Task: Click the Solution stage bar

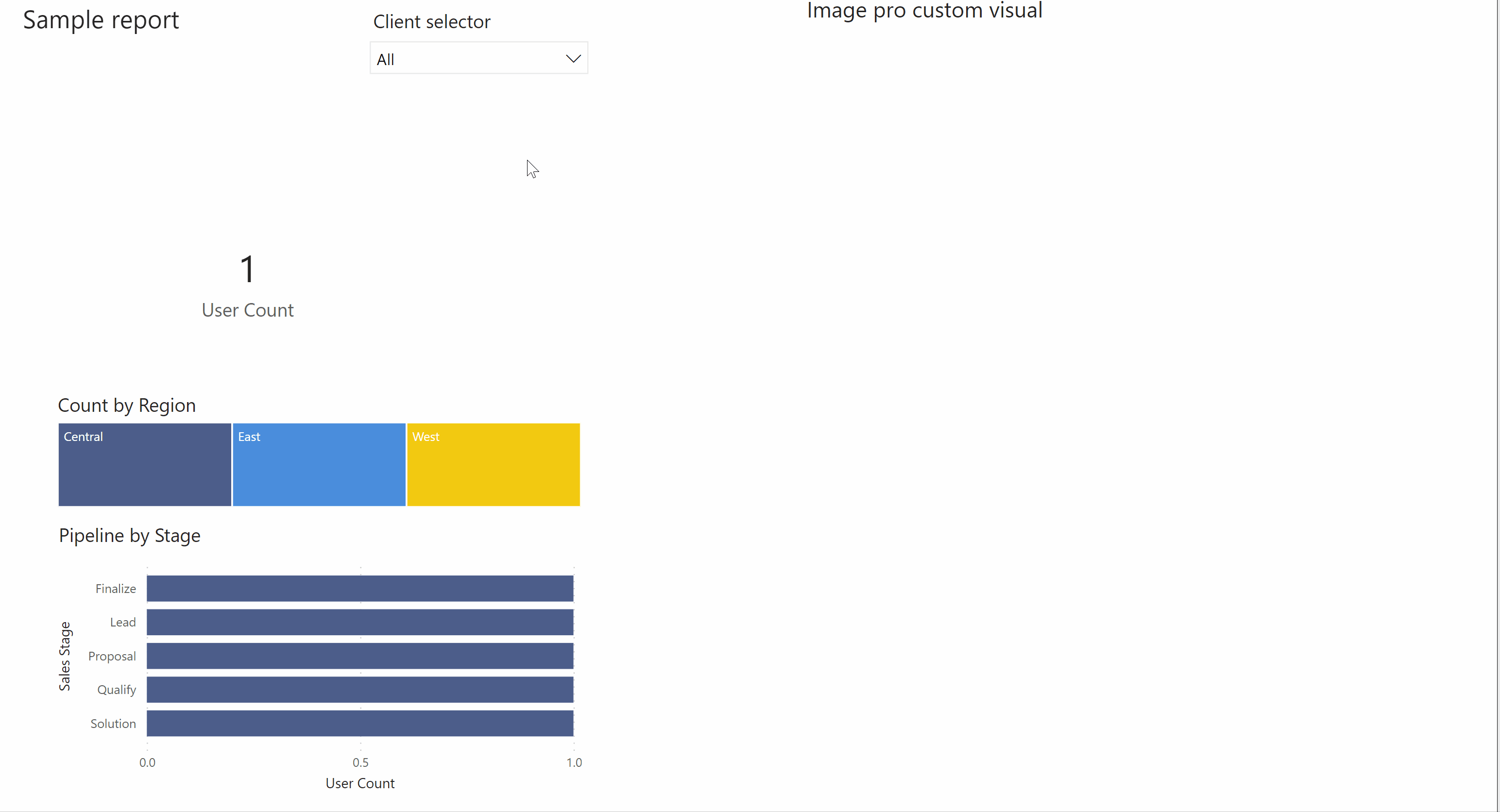Action: click(x=360, y=723)
